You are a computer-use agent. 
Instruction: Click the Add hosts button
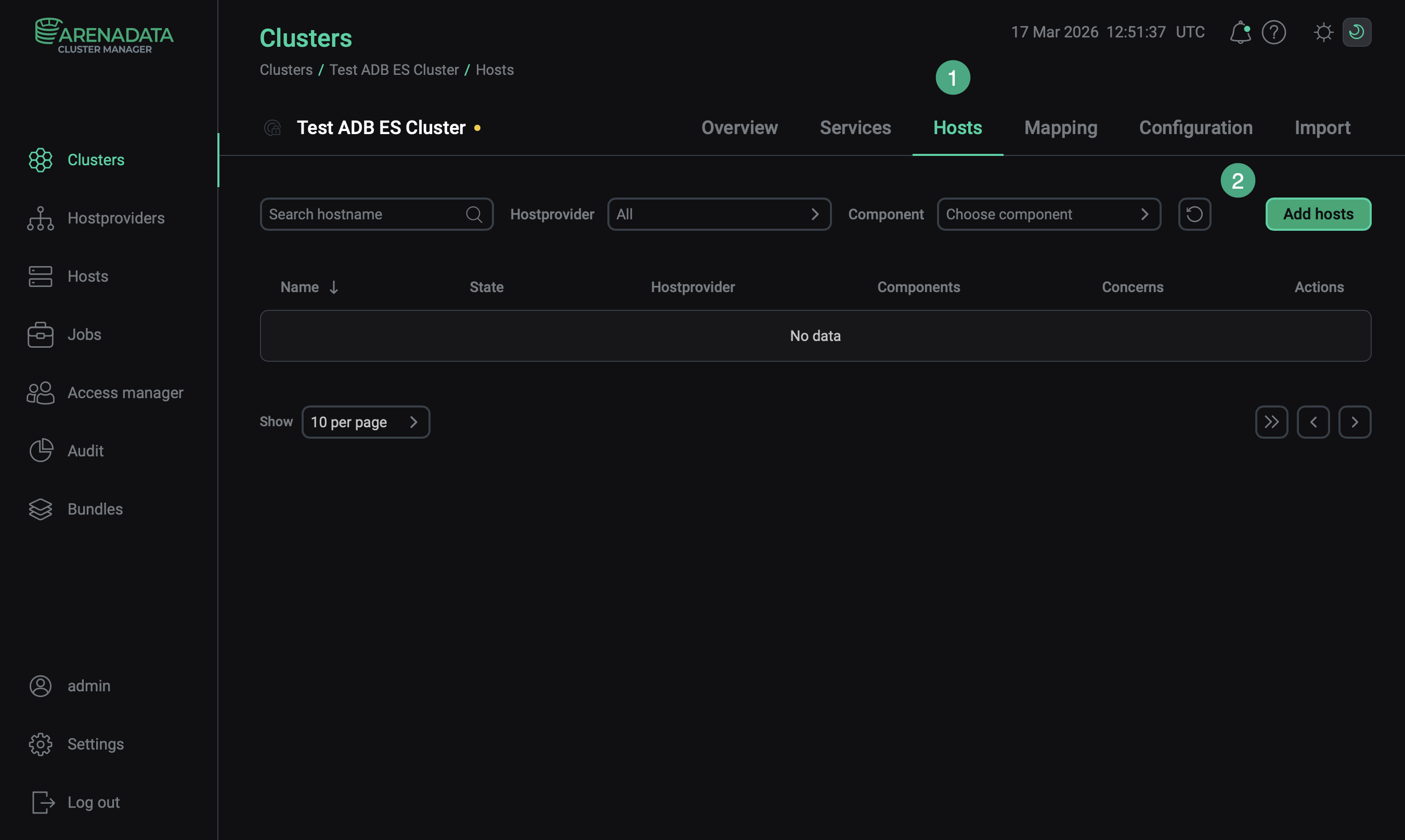pos(1318,214)
